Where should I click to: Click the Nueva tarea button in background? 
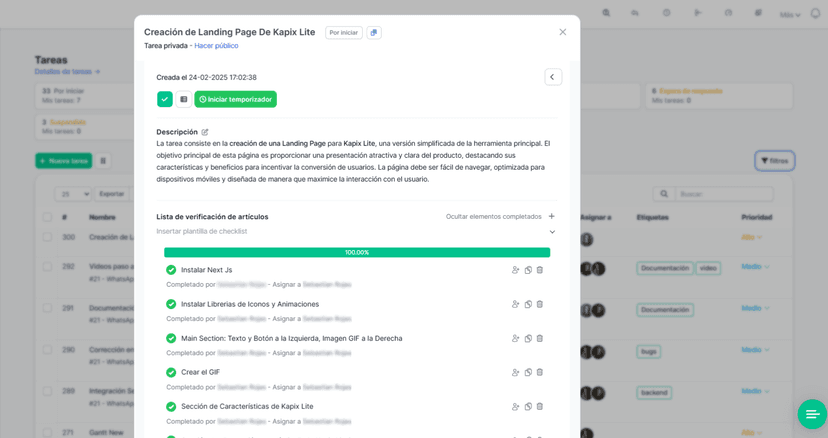pos(64,161)
